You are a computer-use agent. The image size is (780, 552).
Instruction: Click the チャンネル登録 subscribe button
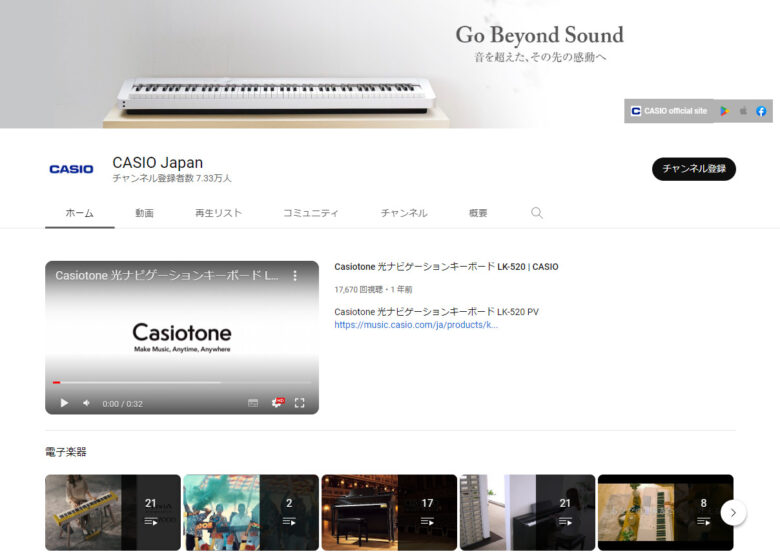(x=693, y=169)
